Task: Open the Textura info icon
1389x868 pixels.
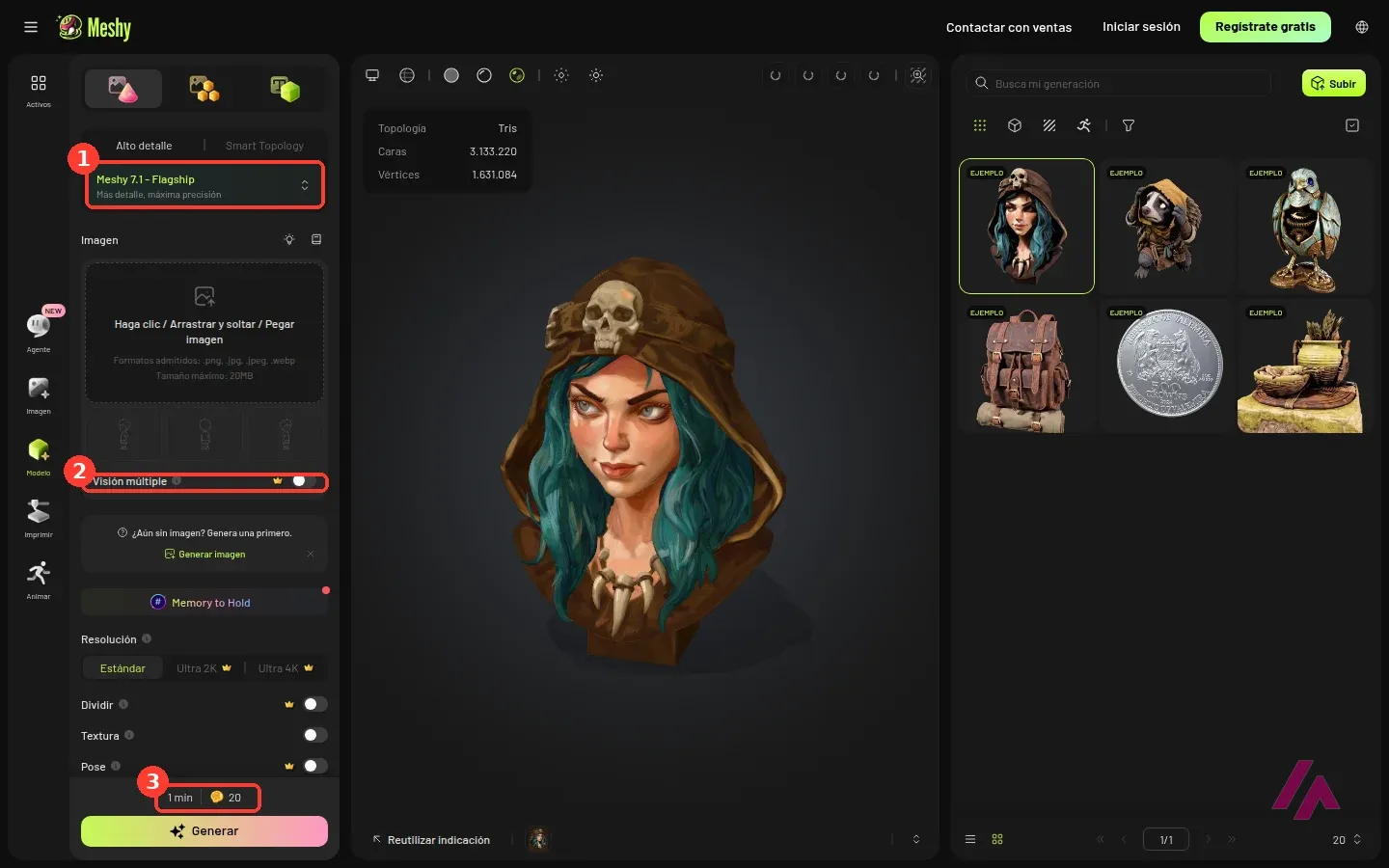Action: point(129,735)
